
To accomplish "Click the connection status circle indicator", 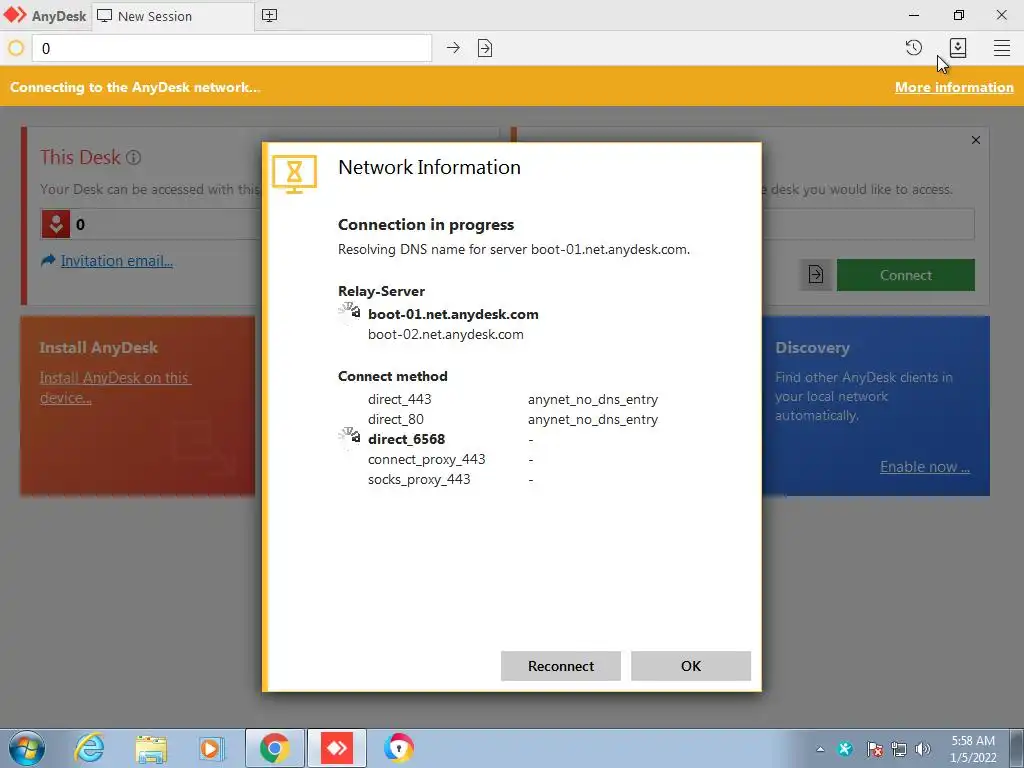I will [x=16, y=48].
